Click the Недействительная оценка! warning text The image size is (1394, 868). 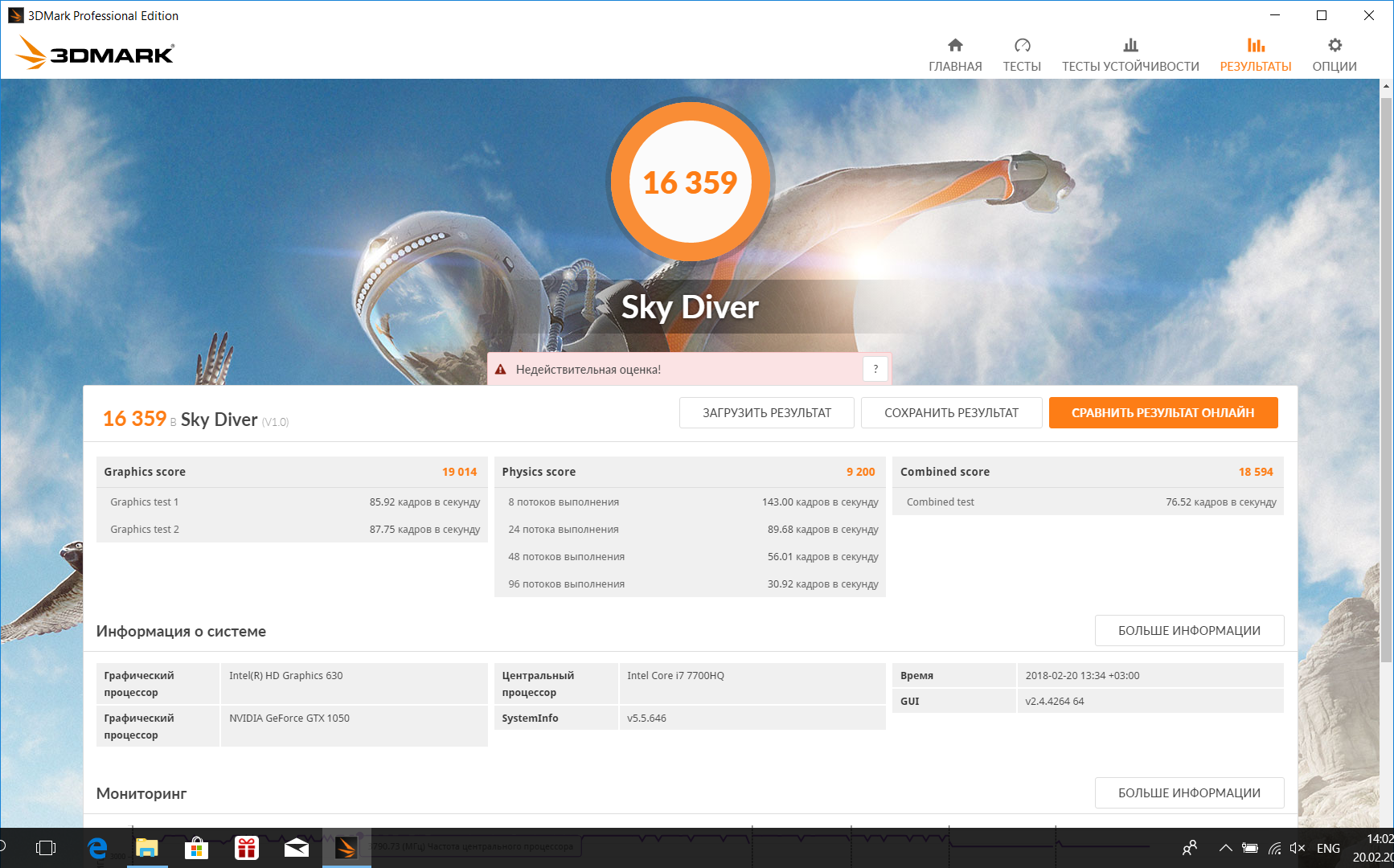coord(588,370)
